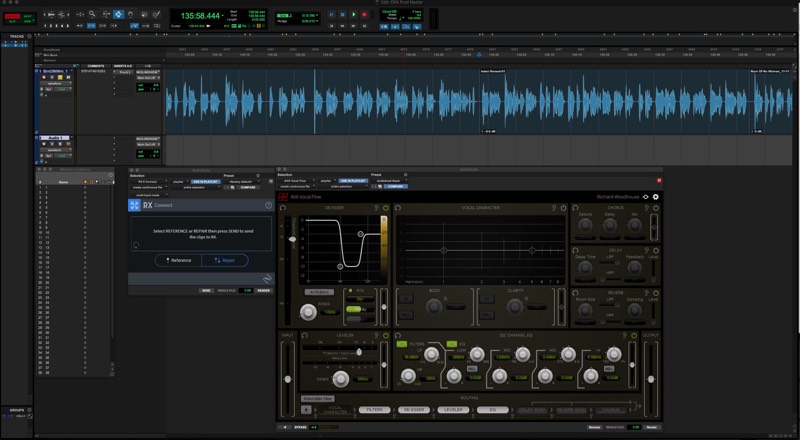Open the AVA Audiobook Basic preset dropdown
The height and width of the screenshot is (440, 800).
pyautogui.click(x=389, y=180)
